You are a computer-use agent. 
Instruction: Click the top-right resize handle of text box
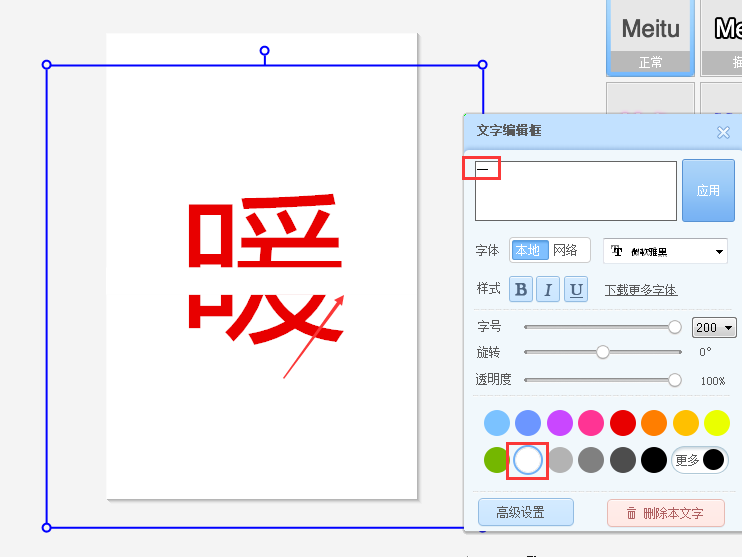pyautogui.click(x=483, y=65)
